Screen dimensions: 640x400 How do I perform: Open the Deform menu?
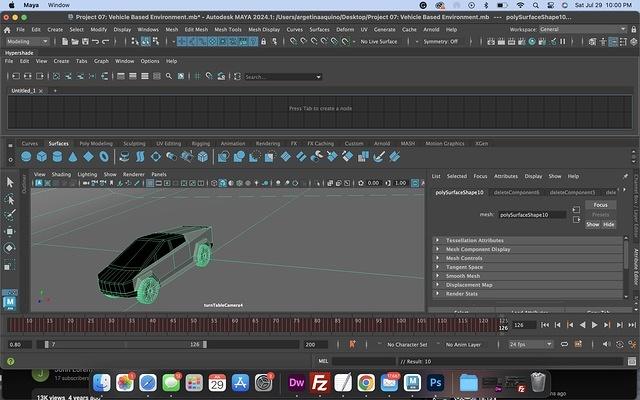[x=345, y=29]
